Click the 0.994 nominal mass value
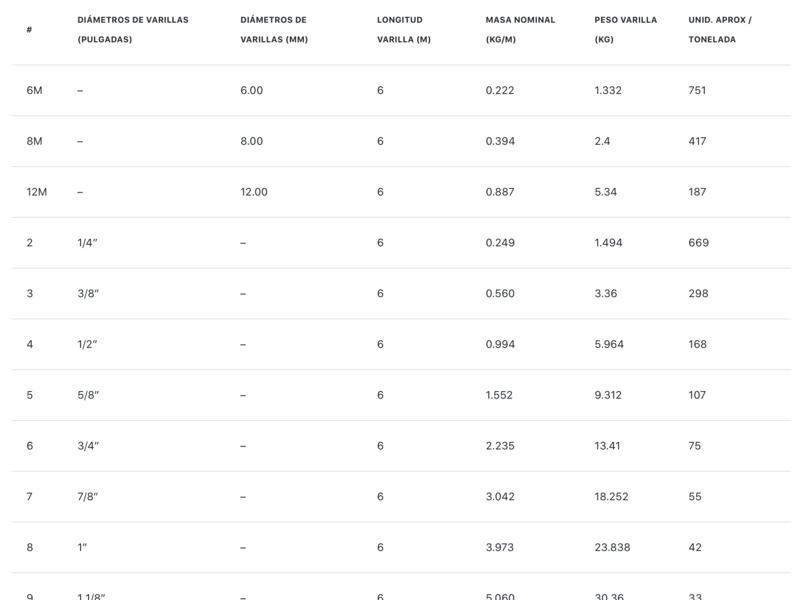The image size is (800, 600). tap(499, 344)
